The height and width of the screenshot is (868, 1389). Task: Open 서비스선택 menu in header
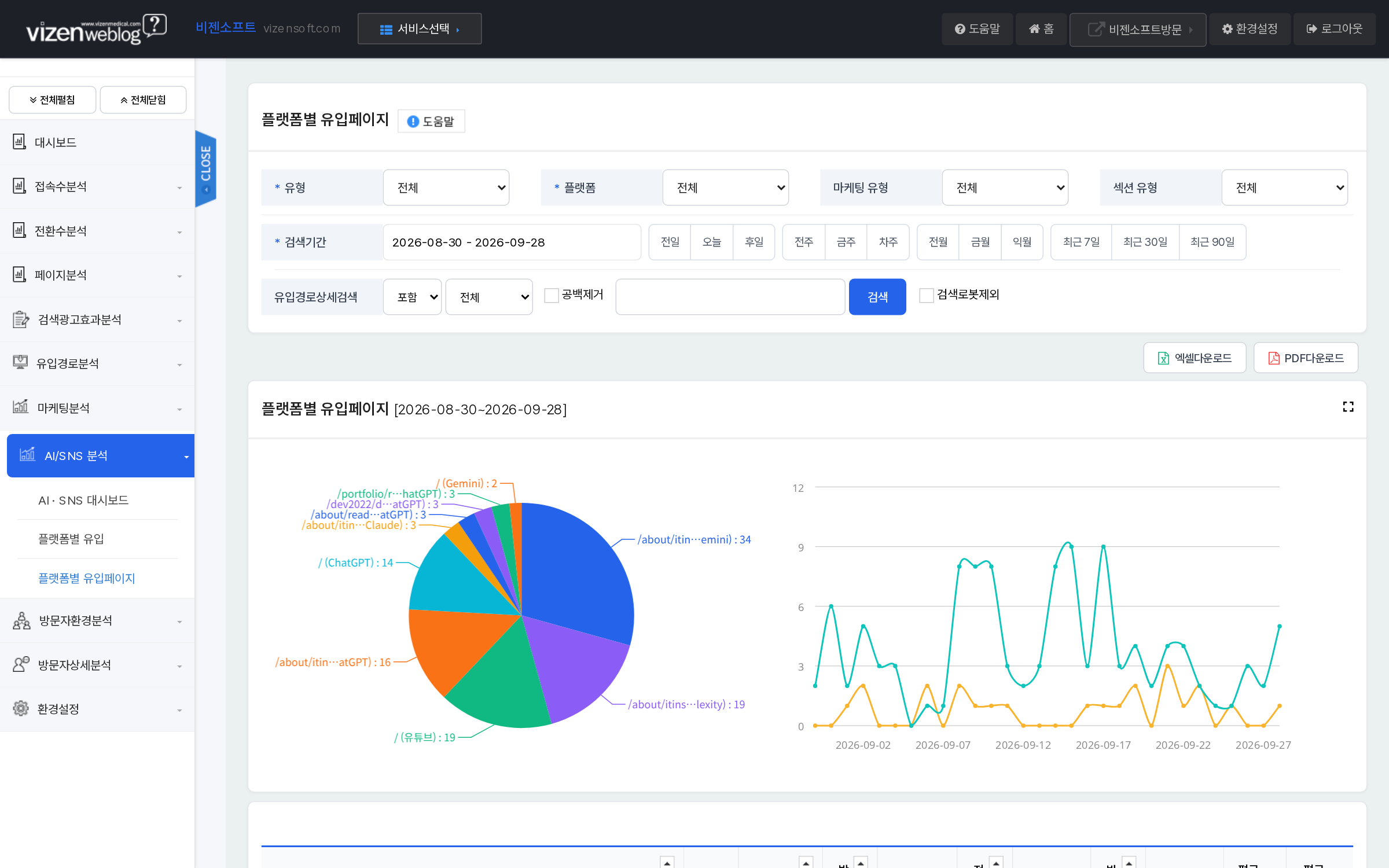coord(419,29)
